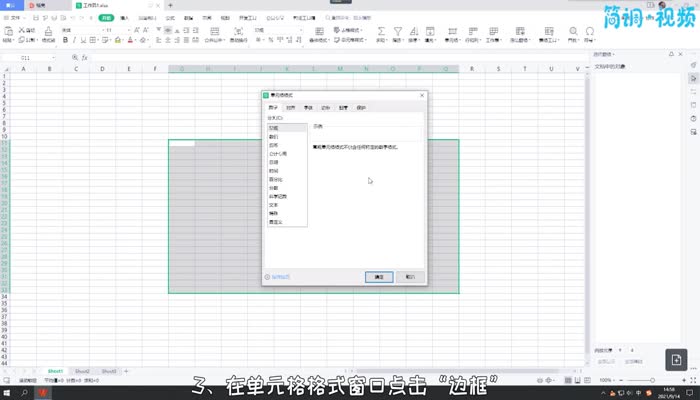
Task: Toggle bold formatting in the ribbon
Action: [x=63, y=41]
